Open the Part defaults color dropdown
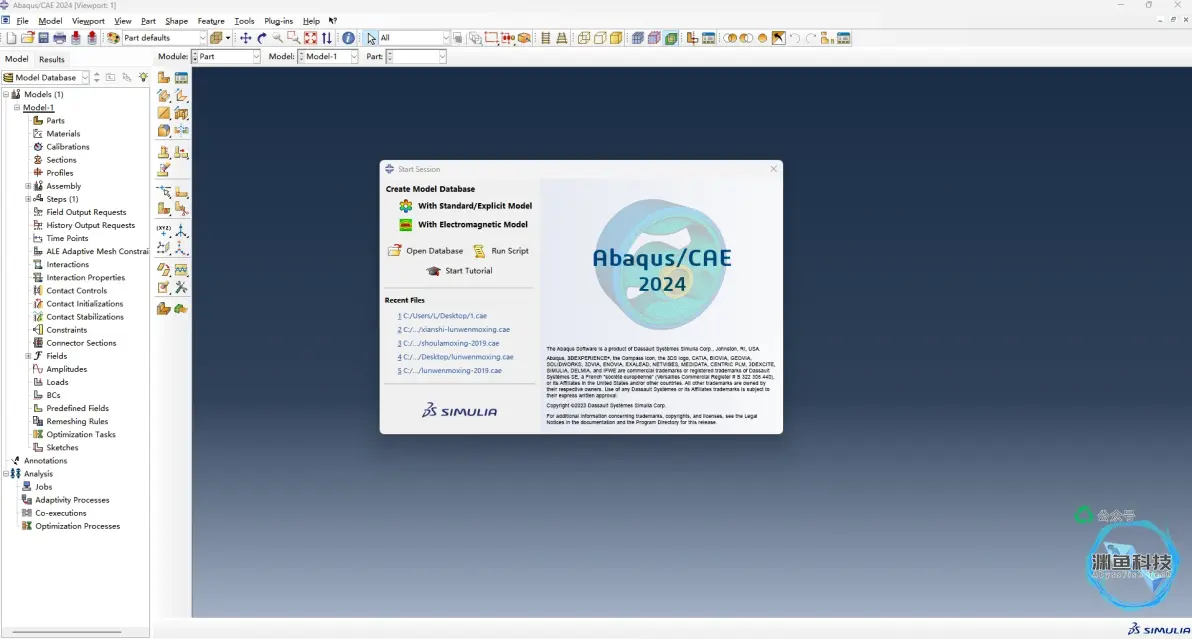Image resolution: width=1192 pixels, height=639 pixels. click(164, 38)
